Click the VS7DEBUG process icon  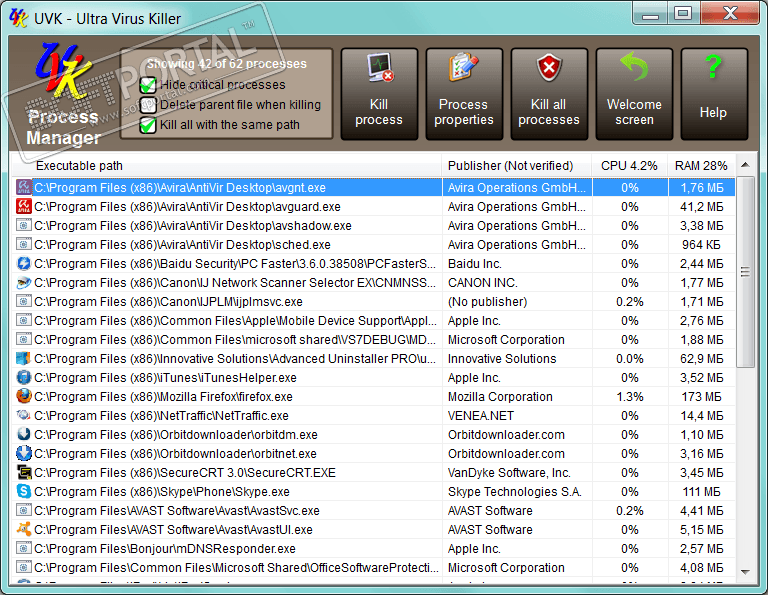[x=24, y=339]
